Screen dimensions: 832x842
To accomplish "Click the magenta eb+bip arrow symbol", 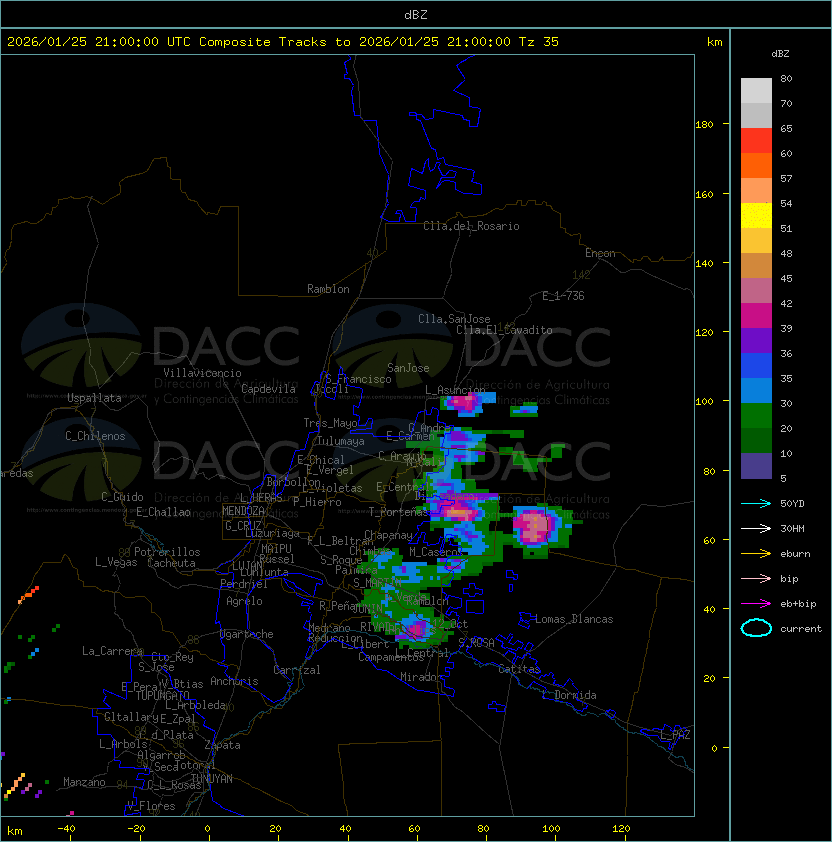I will [756, 604].
